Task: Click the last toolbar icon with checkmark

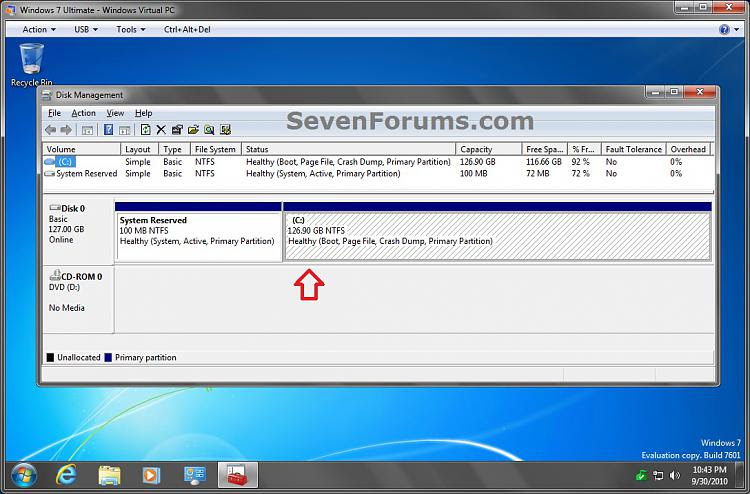Action: [x=225, y=130]
